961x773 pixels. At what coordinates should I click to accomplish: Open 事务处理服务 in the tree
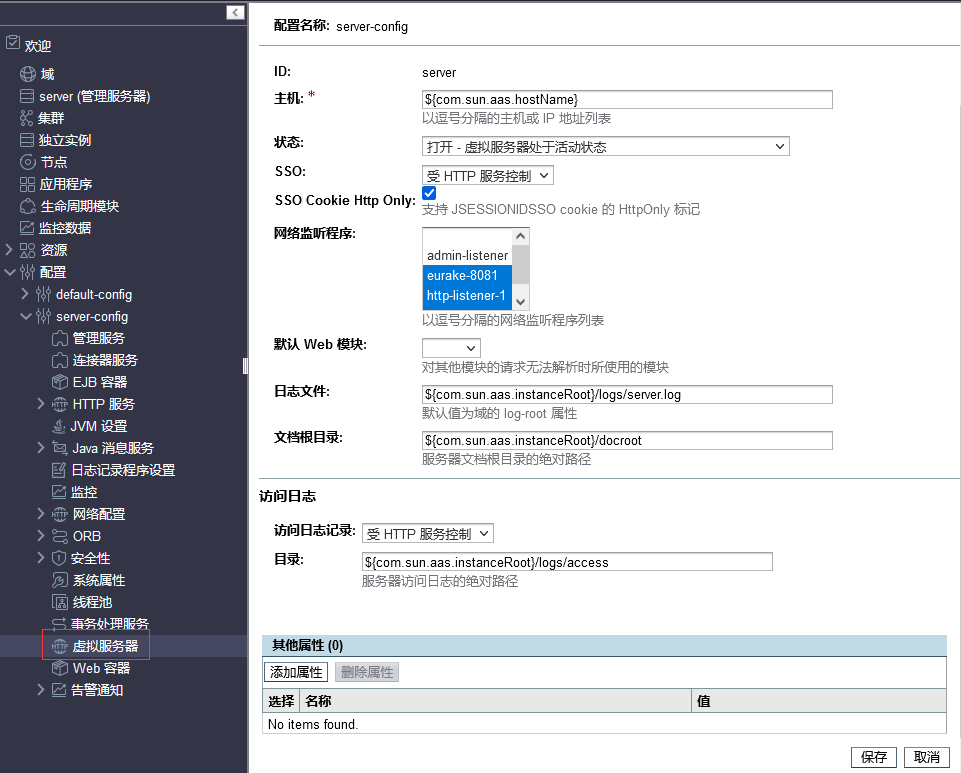click(x=110, y=624)
